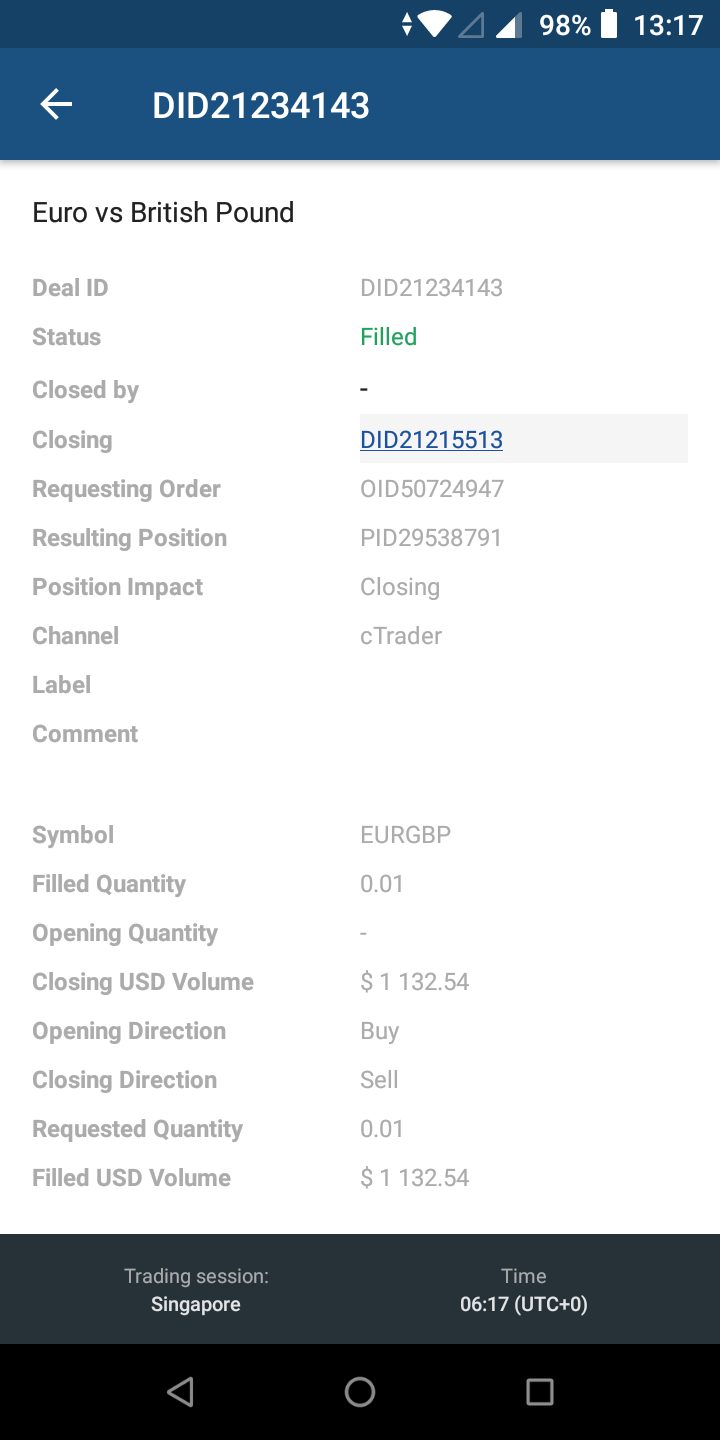Tap the battery icon in status bar
The height and width of the screenshot is (1440, 720).
(x=608, y=24)
